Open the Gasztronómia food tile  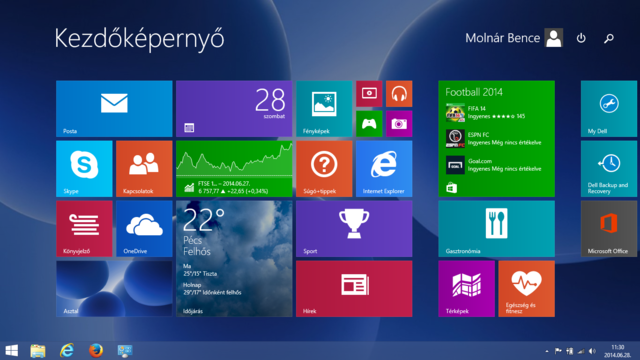[x=496, y=229]
